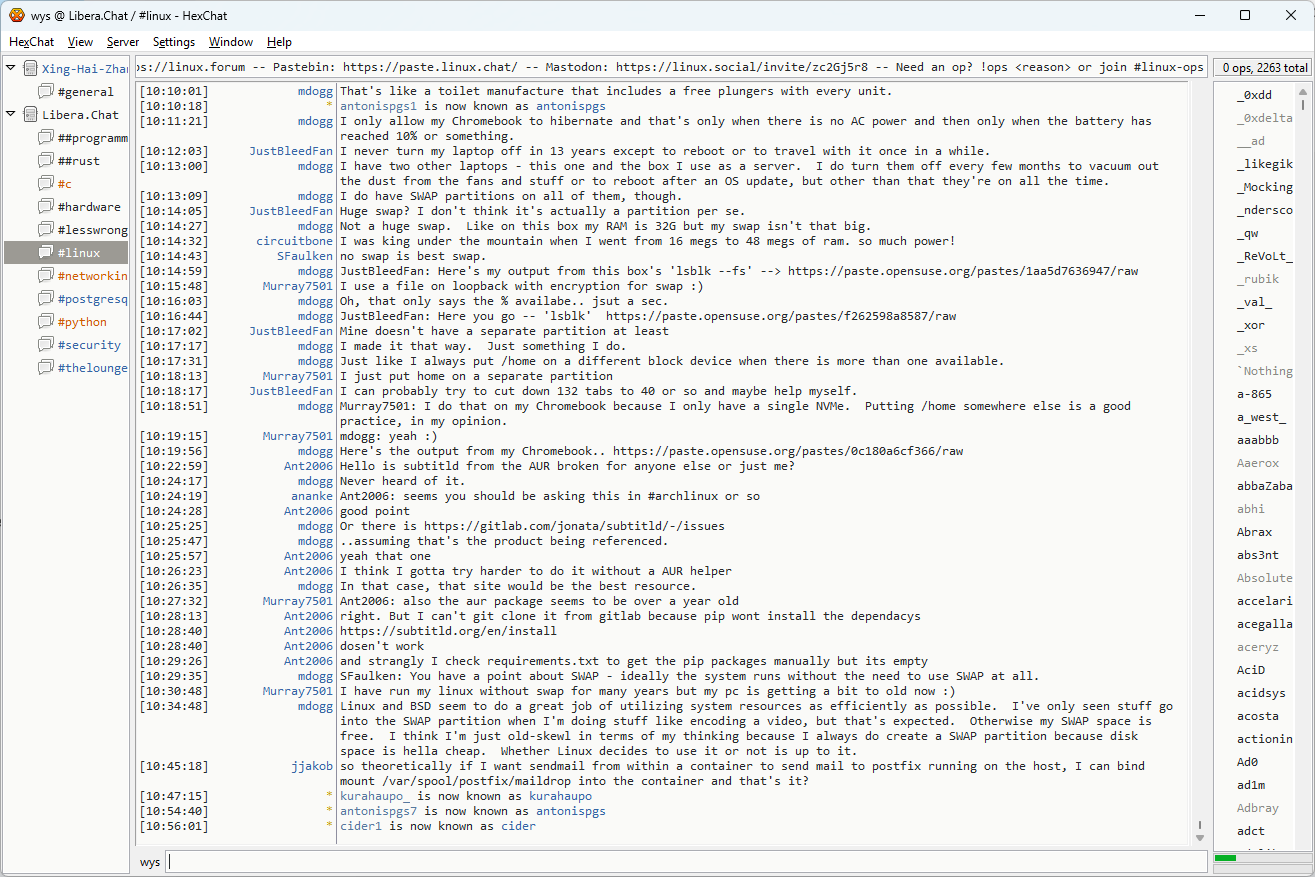Click the wys nickname button
This screenshot has height=877, width=1315.
point(150,862)
